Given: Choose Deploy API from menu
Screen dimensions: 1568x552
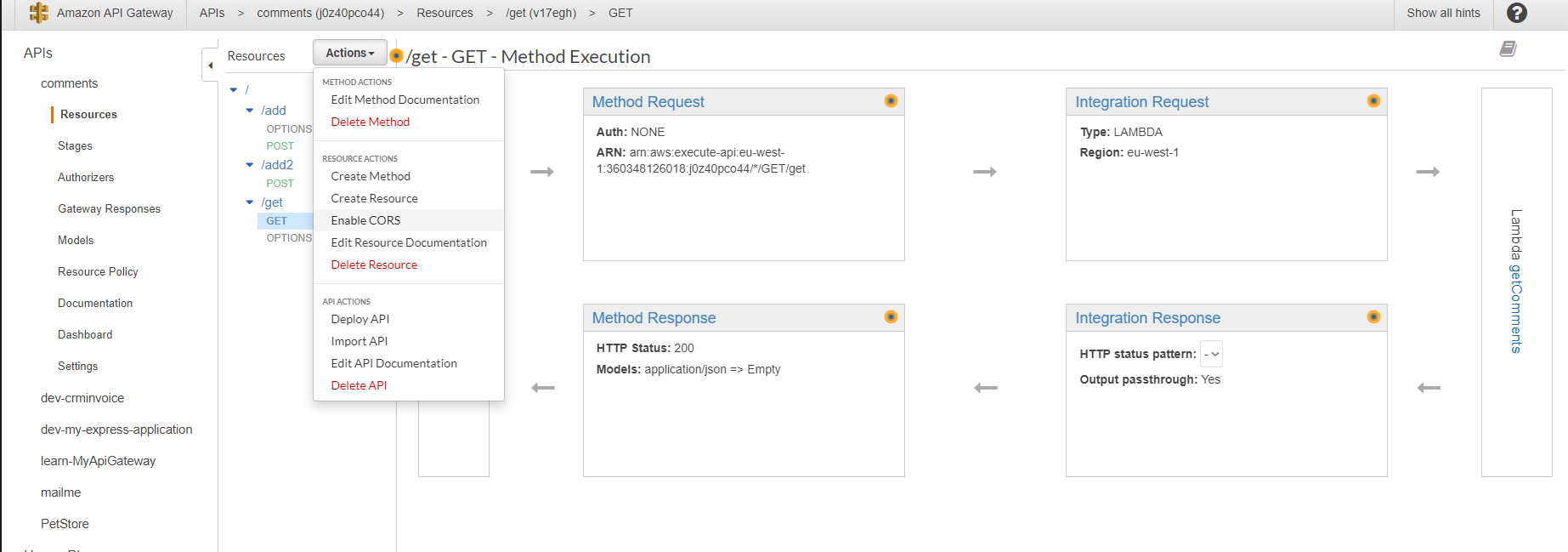Looking at the screenshot, I should [x=409, y=319].
